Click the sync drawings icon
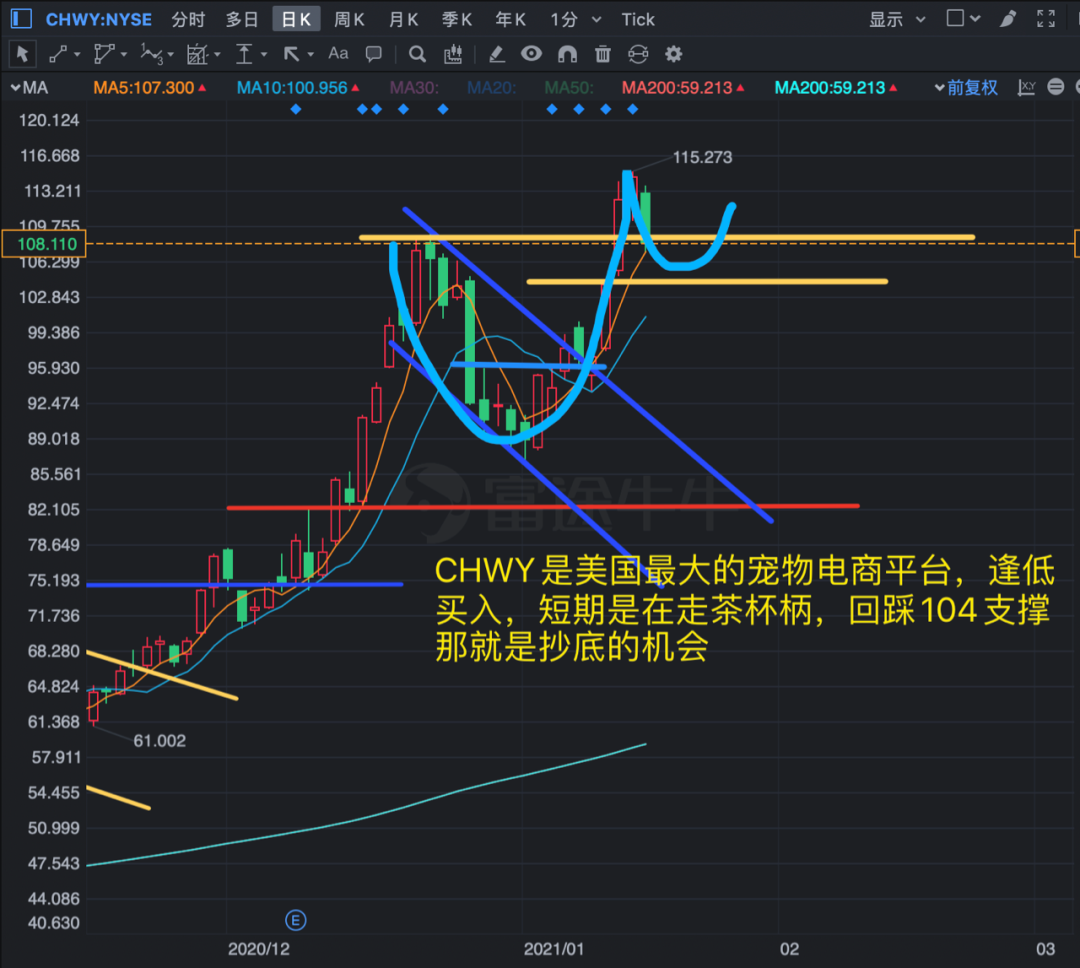1080x968 pixels. coord(638,54)
